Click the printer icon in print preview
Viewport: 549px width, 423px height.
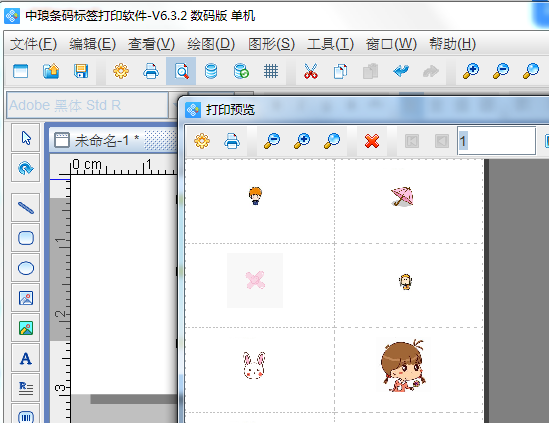[x=232, y=141]
